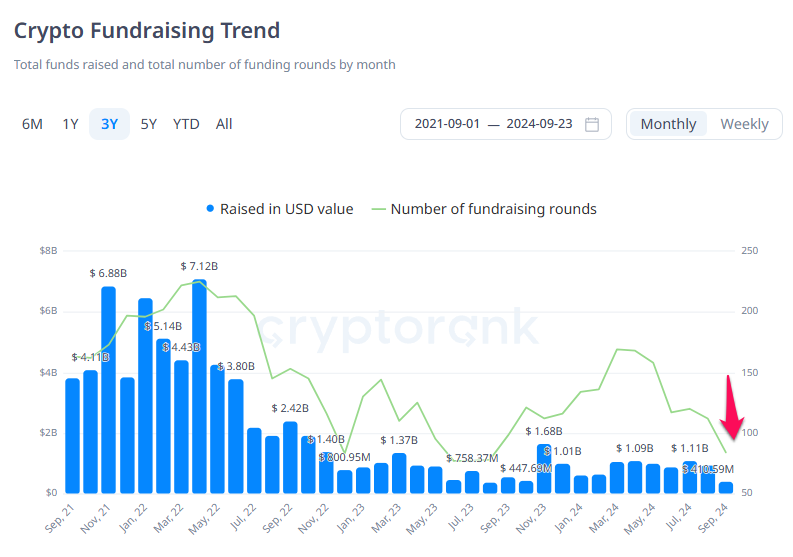Click the 50 right-axis label

point(747,492)
